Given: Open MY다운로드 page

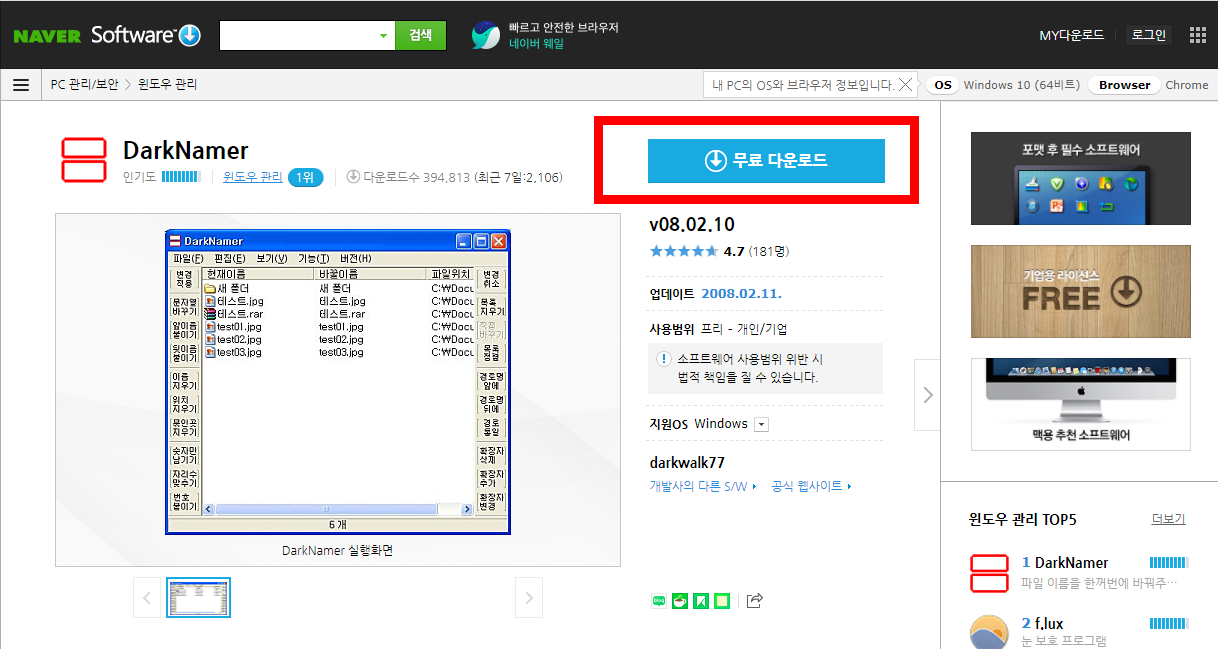Looking at the screenshot, I should tap(1072, 35).
